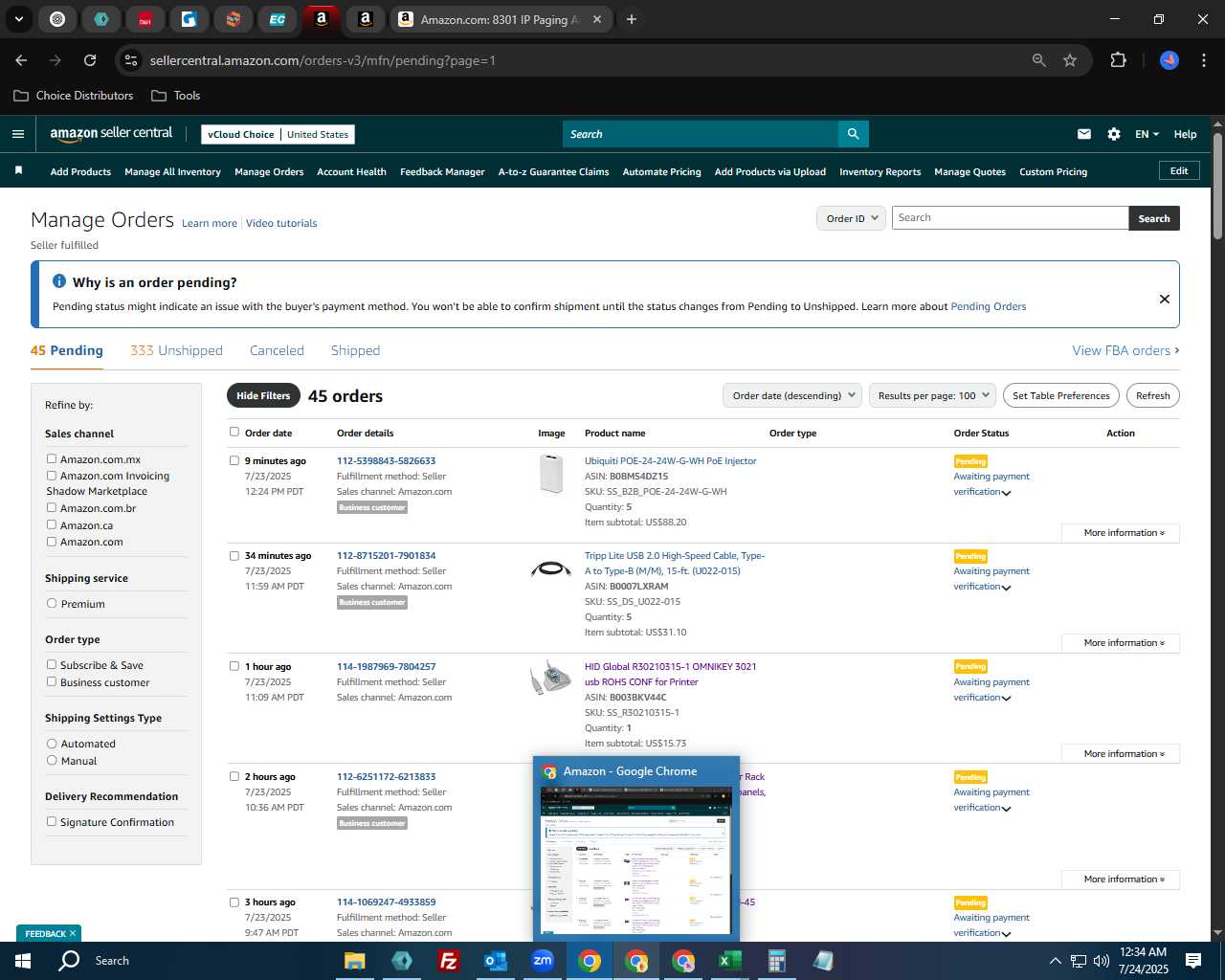1225x980 pixels.
Task: Open Feedback Manager menu item
Action: [x=442, y=171]
